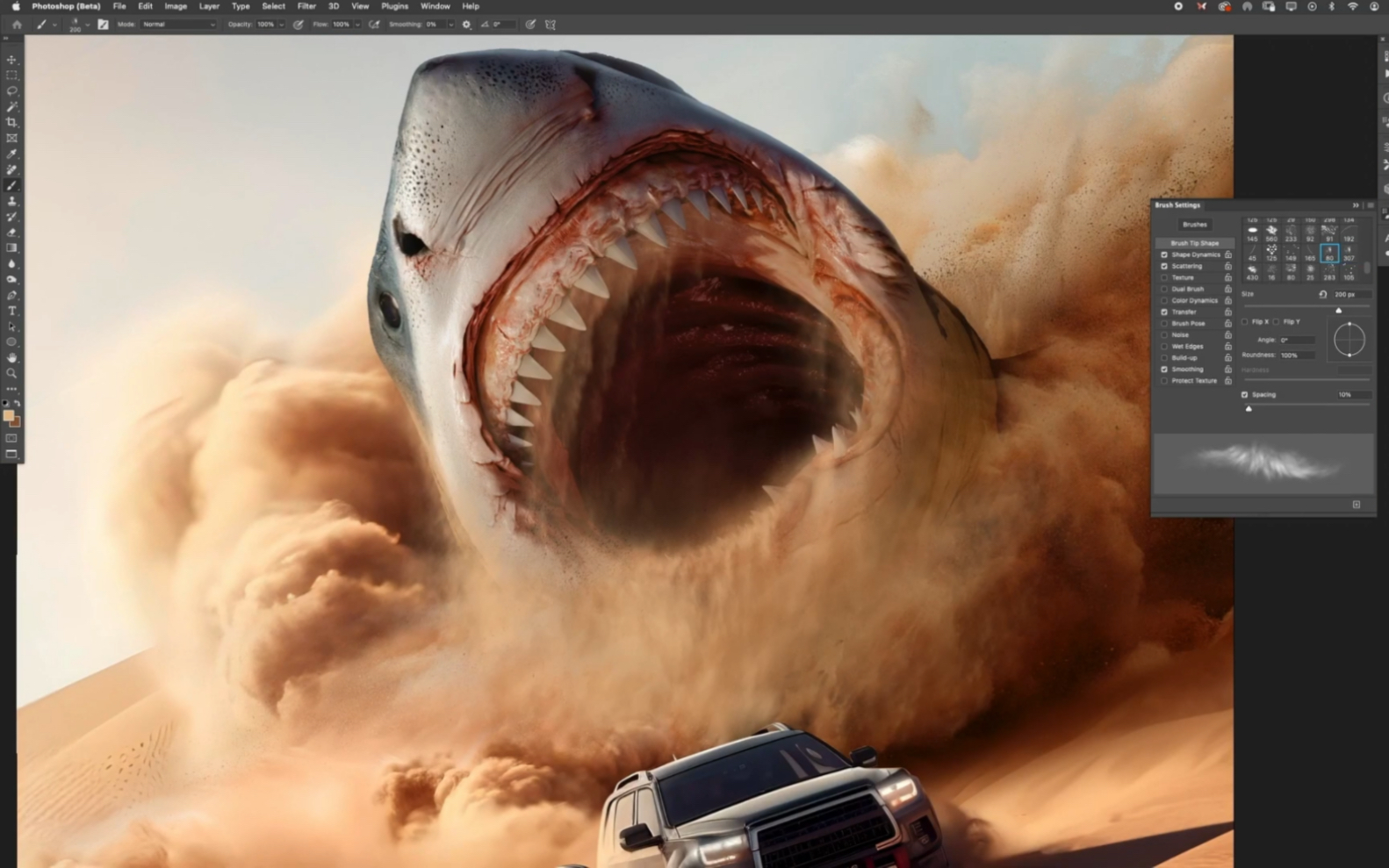Select the Rectangular Marquee tool
The image size is (1389, 868).
[11, 75]
